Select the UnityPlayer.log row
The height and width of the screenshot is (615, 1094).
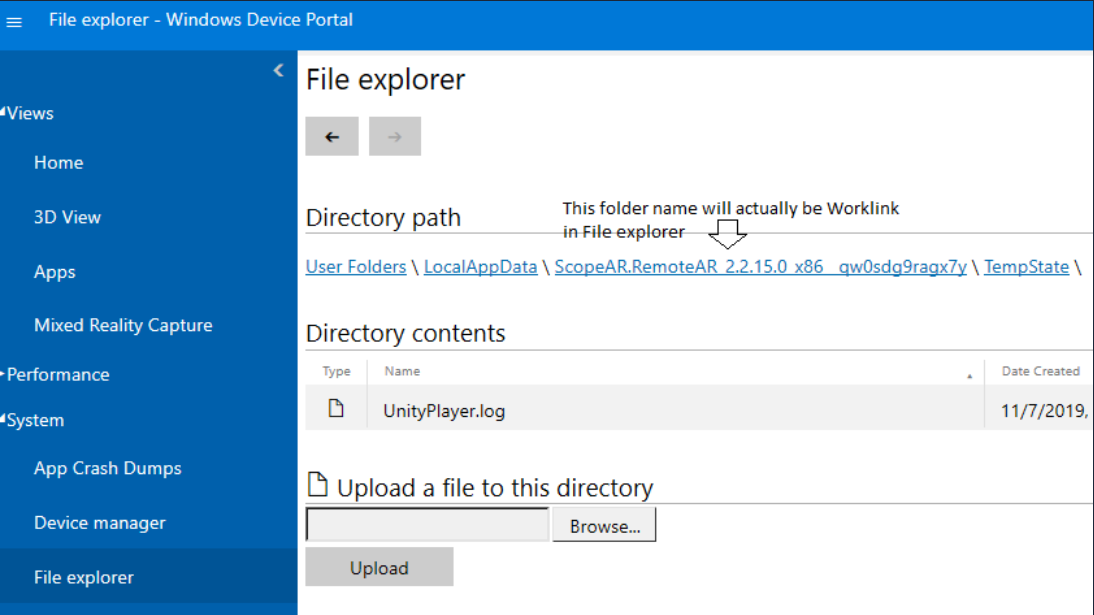(x=443, y=410)
